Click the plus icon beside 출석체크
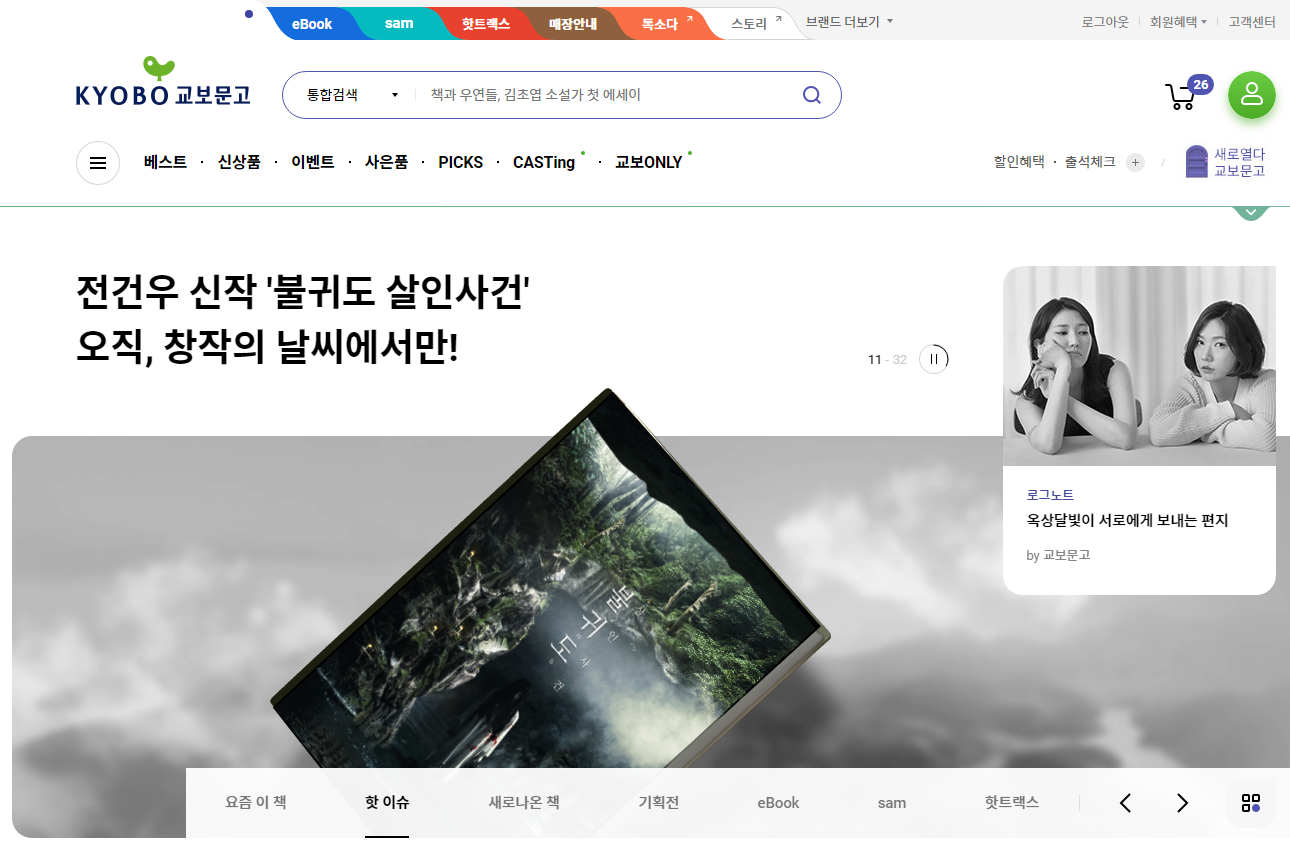This screenshot has width=1290, height=861. point(1135,162)
